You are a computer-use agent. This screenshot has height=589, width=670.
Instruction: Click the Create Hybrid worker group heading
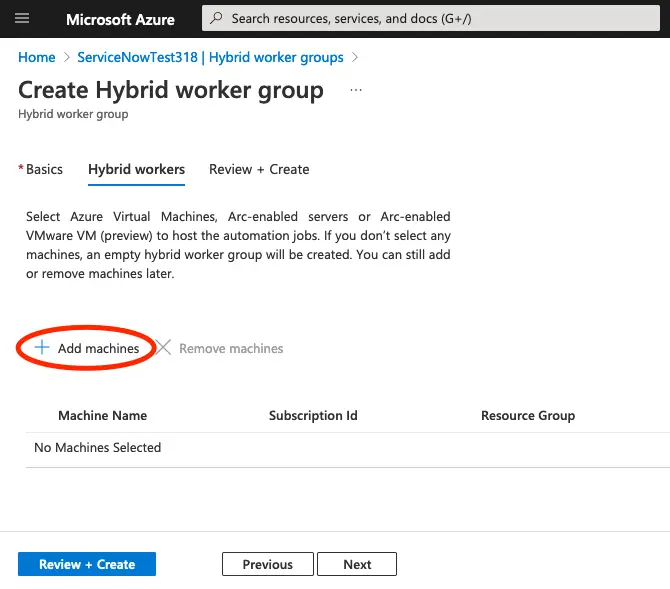coord(171,91)
